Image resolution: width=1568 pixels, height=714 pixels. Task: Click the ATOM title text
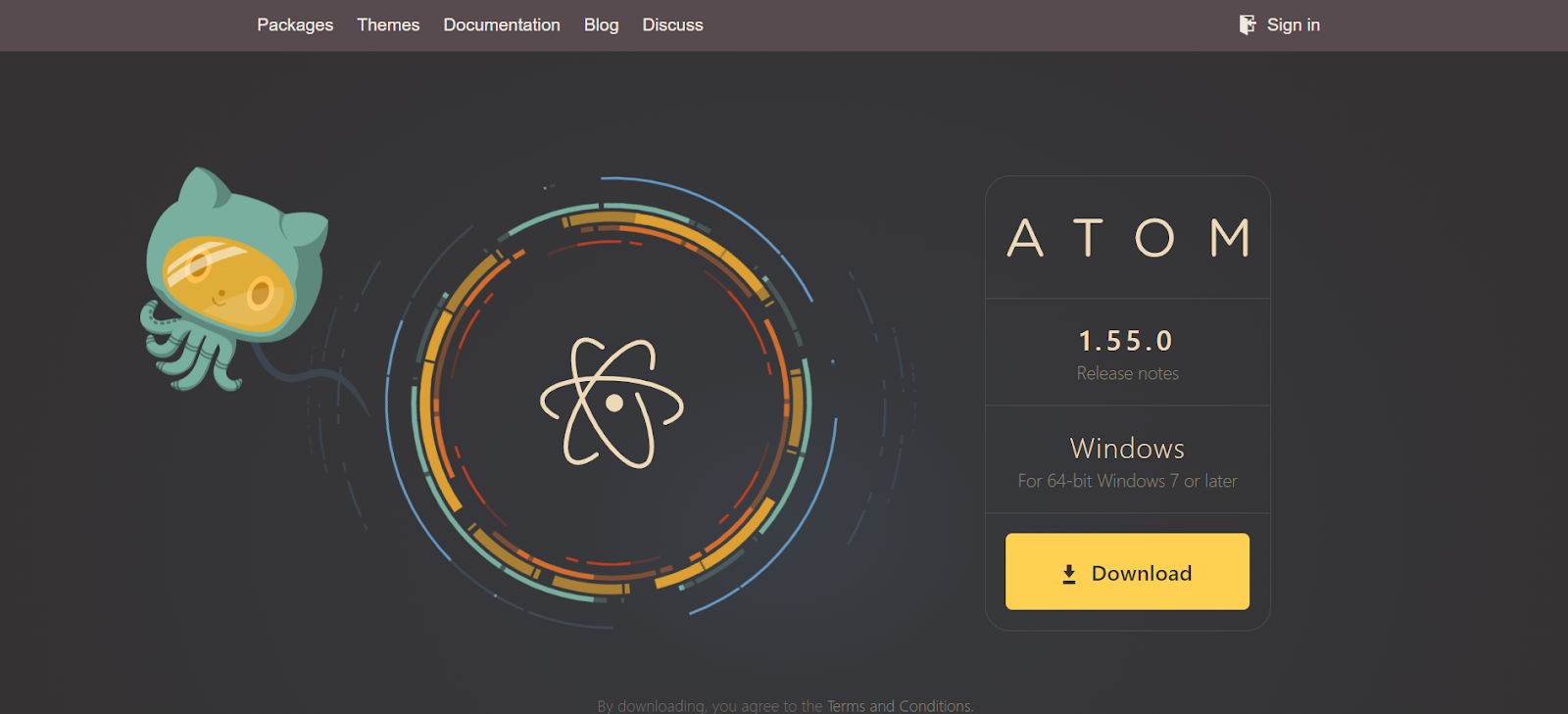tap(1128, 238)
